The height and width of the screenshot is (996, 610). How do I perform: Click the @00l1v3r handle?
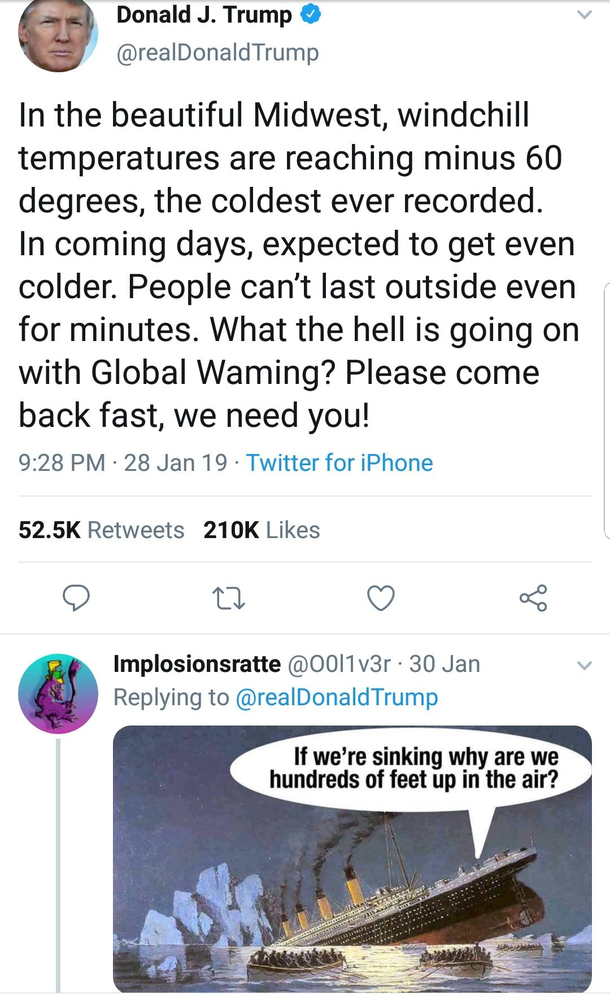point(339,664)
